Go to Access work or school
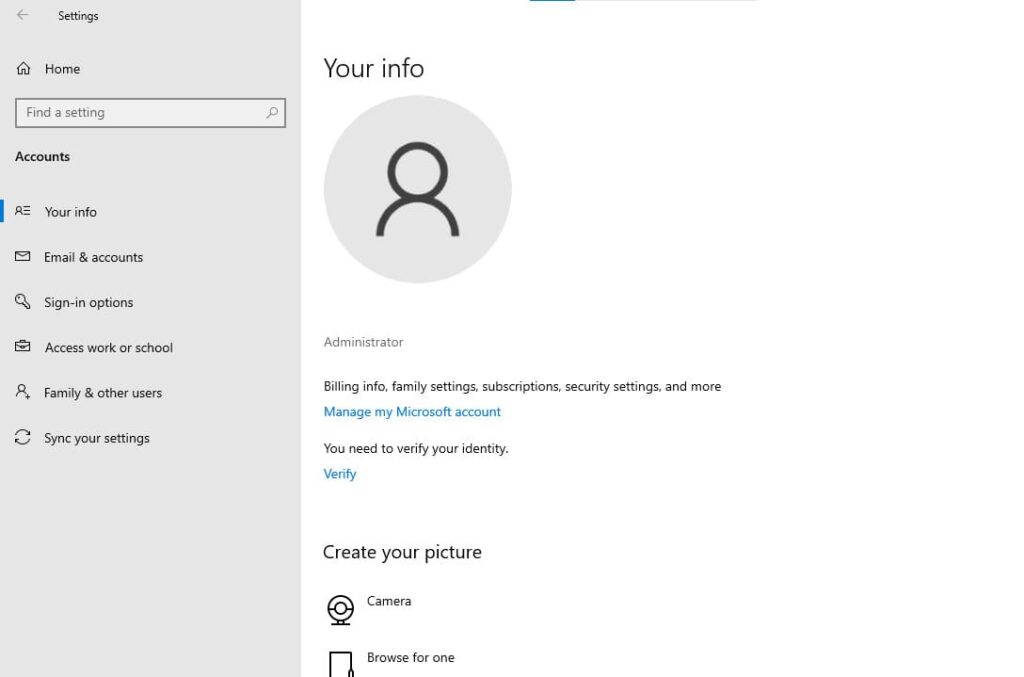The height and width of the screenshot is (677, 1024). point(108,347)
